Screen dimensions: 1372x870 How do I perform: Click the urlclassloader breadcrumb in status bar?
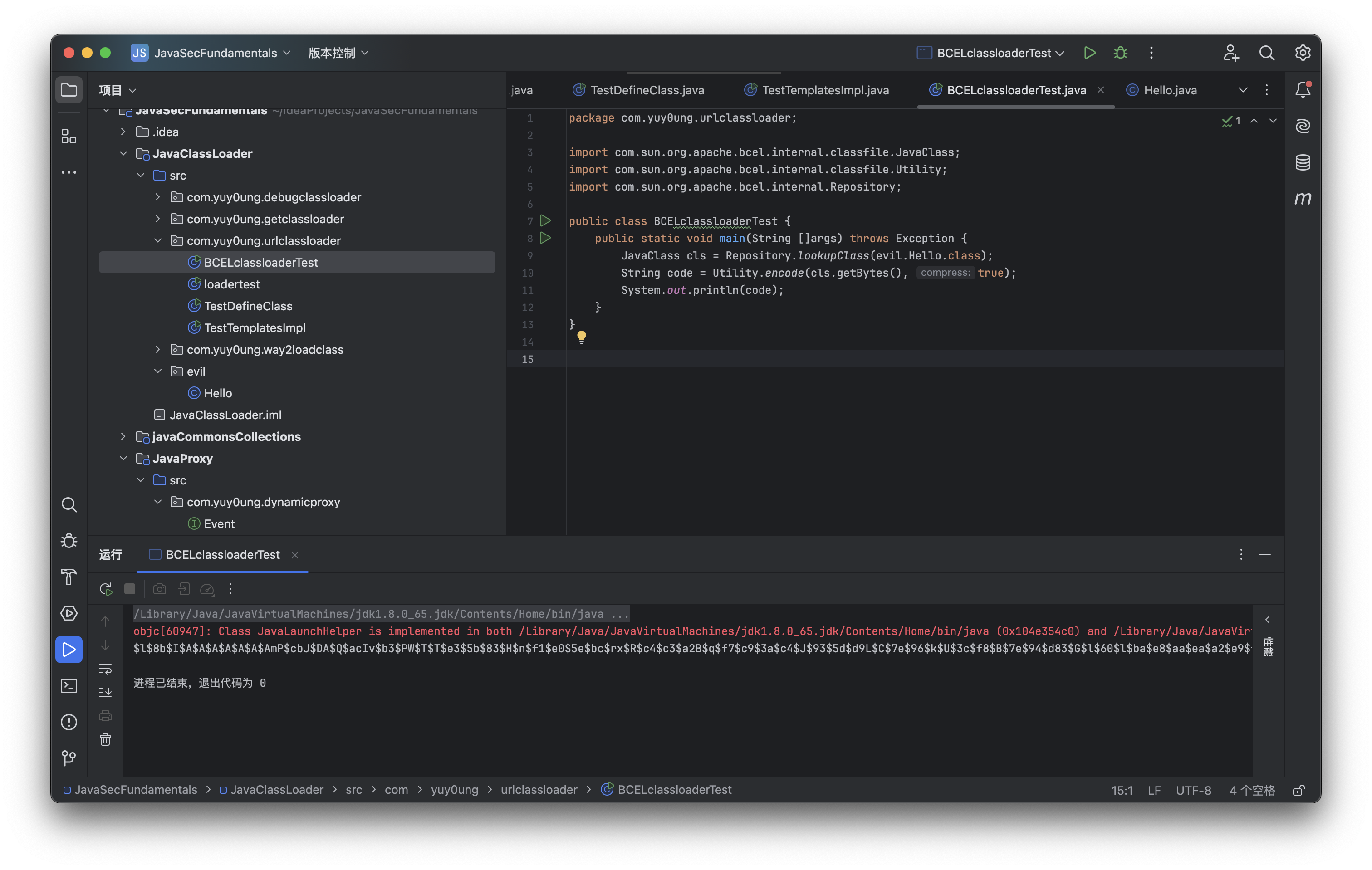(x=539, y=790)
